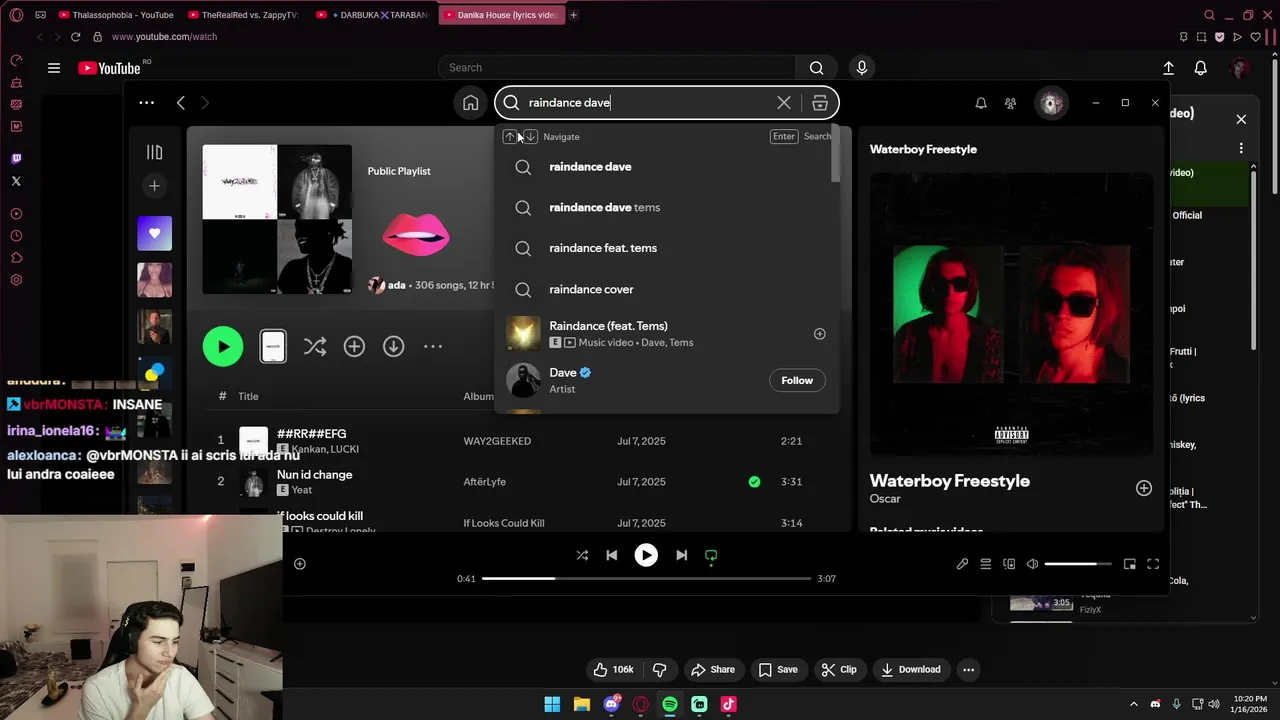Open lyrics with microphone icon
This screenshot has height=720, width=1280.
[962, 564]
